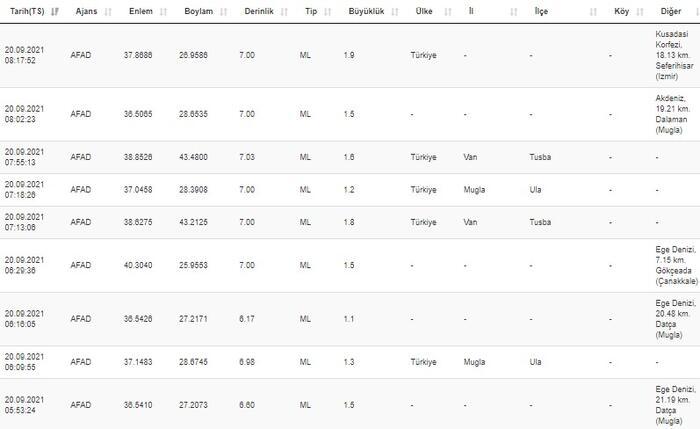Sort by Derinlik using its arrow icon

pyautogui.click(x=284, y=12)
